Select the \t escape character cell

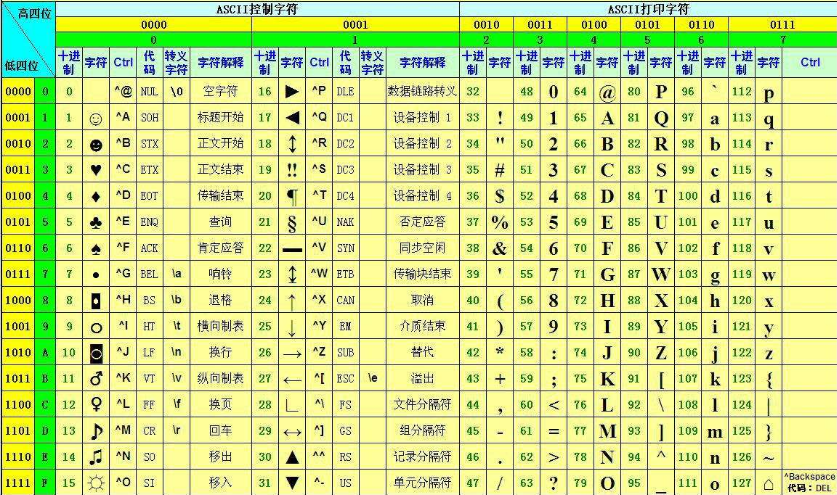pyautogui.click(x=177, y=326)
